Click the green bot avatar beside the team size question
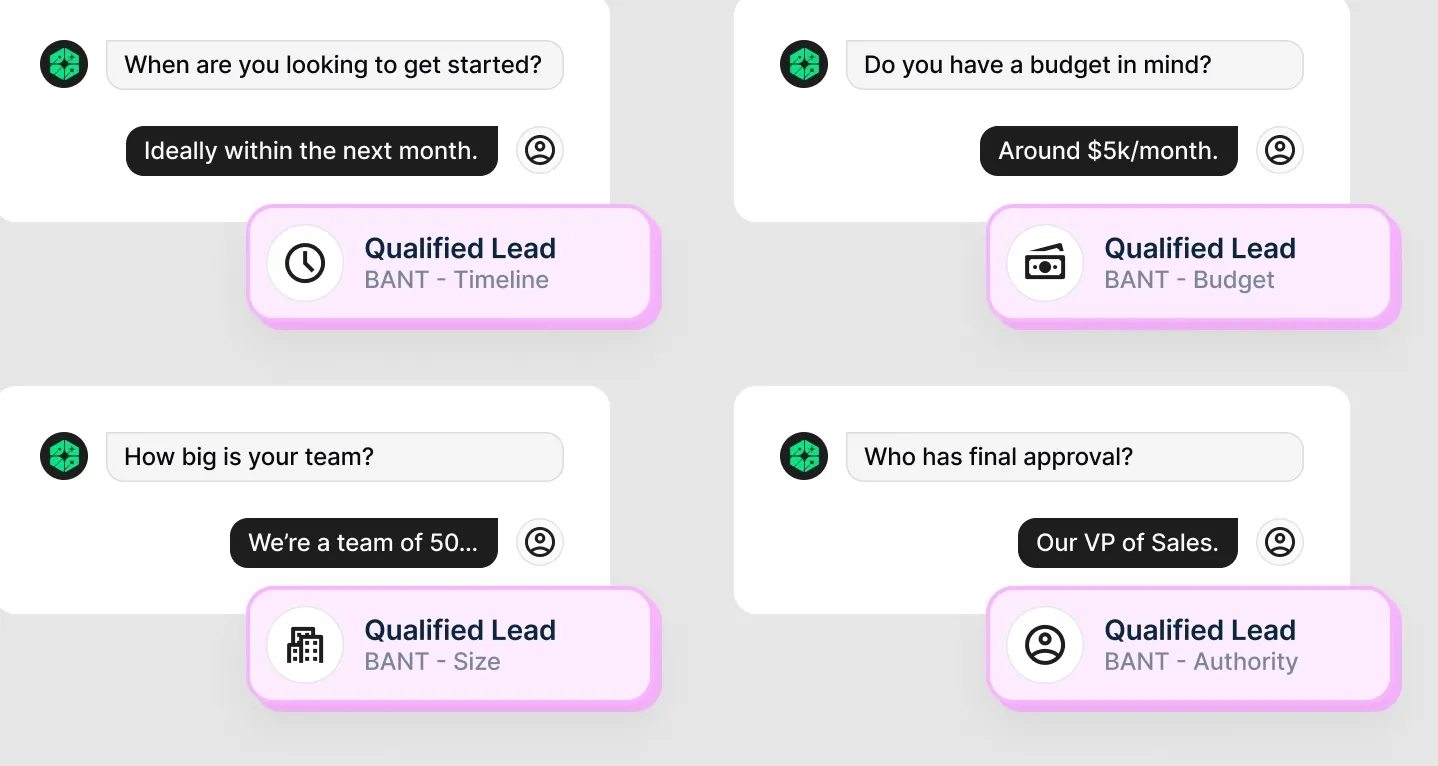Image resolution: width=1438 pixels, height=766 pixels. click(64, 457)
